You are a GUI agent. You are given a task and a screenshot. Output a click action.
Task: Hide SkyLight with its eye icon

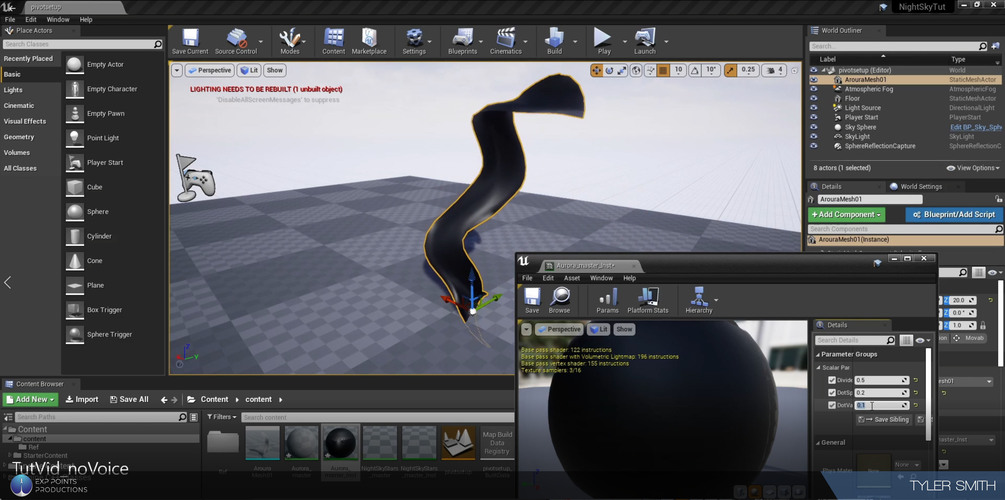pyautogui.click(x=813, y=137)
